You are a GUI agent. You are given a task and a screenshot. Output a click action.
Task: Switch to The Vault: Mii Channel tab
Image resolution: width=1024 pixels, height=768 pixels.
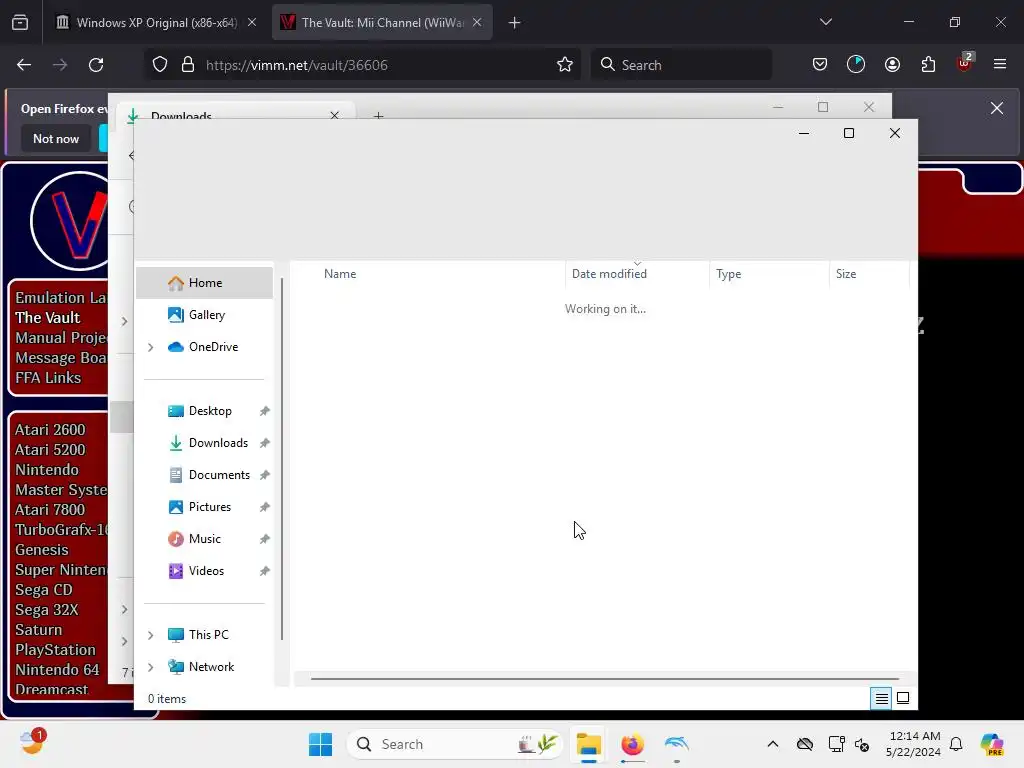pos(381,22)
